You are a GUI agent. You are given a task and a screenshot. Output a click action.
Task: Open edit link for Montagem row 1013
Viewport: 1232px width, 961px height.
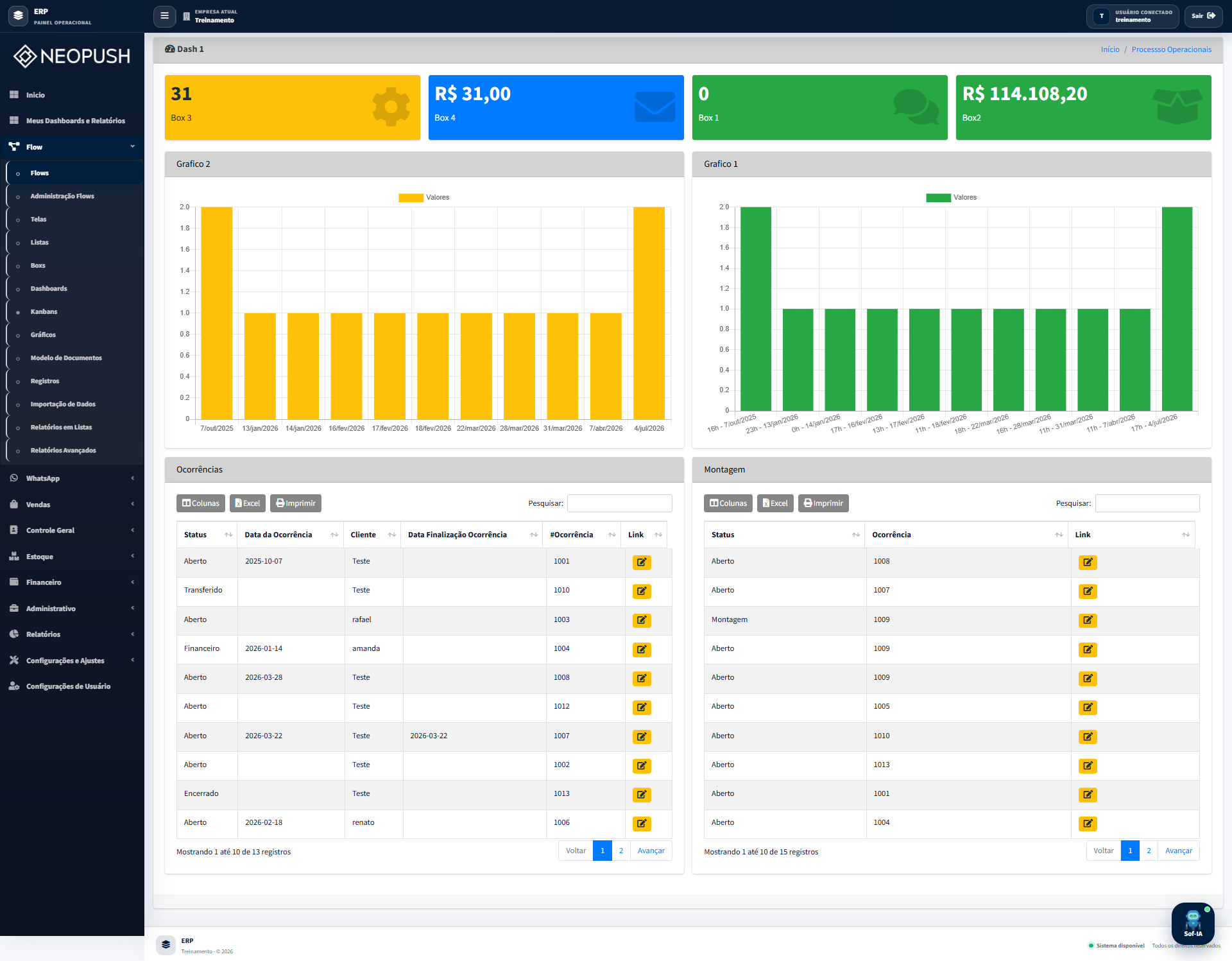click(1088, 766)
